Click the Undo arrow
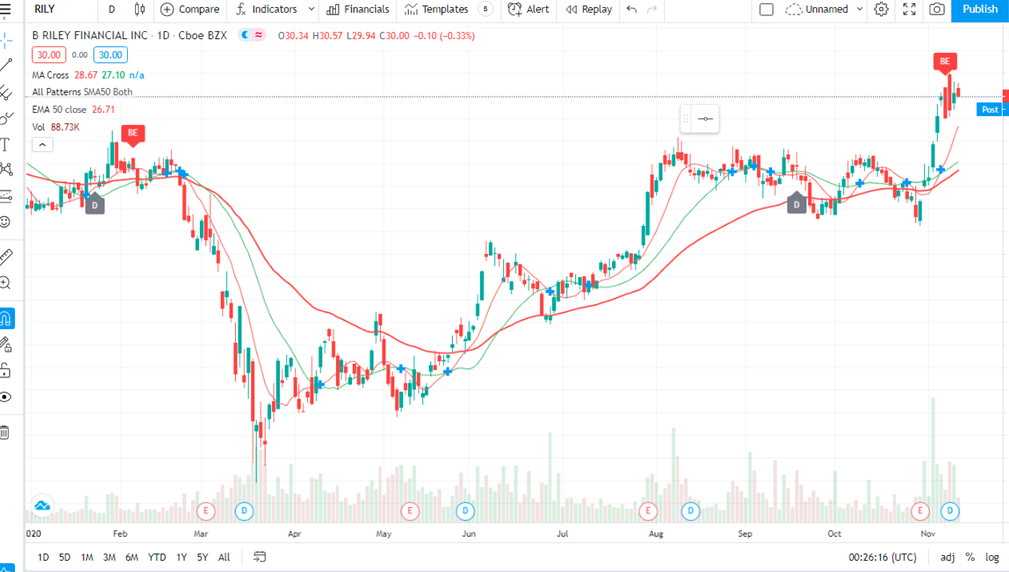This screenshot has width=1009, height=572. click(631, 9)
